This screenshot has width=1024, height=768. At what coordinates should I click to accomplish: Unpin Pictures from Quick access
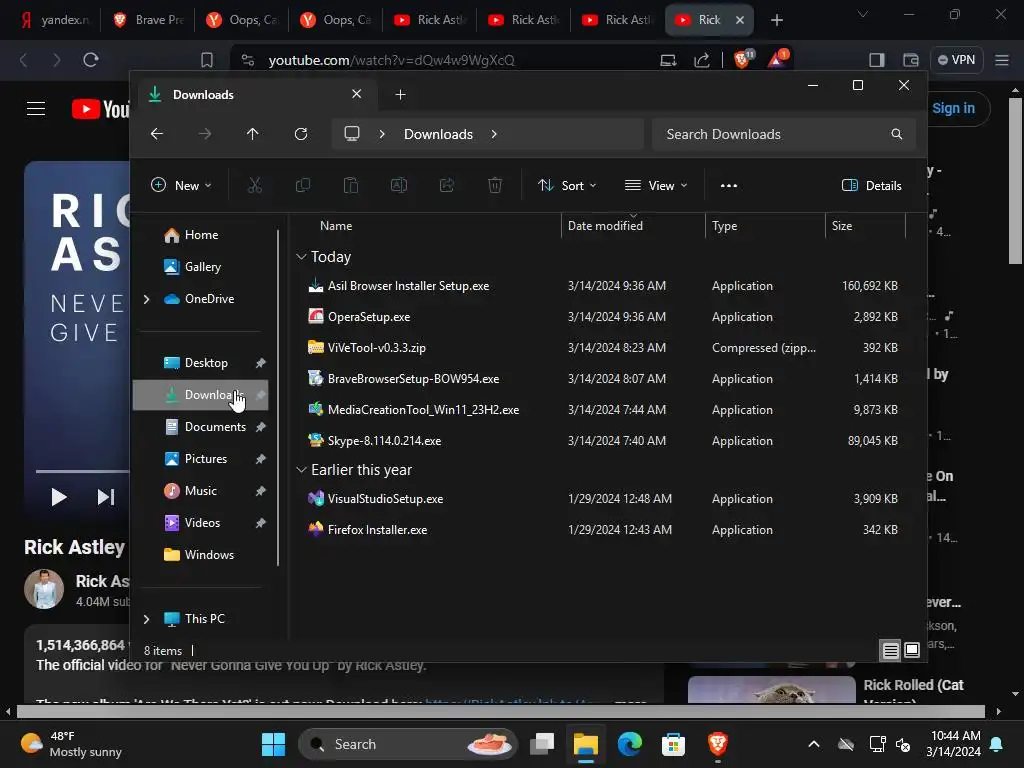click(261, 458)
